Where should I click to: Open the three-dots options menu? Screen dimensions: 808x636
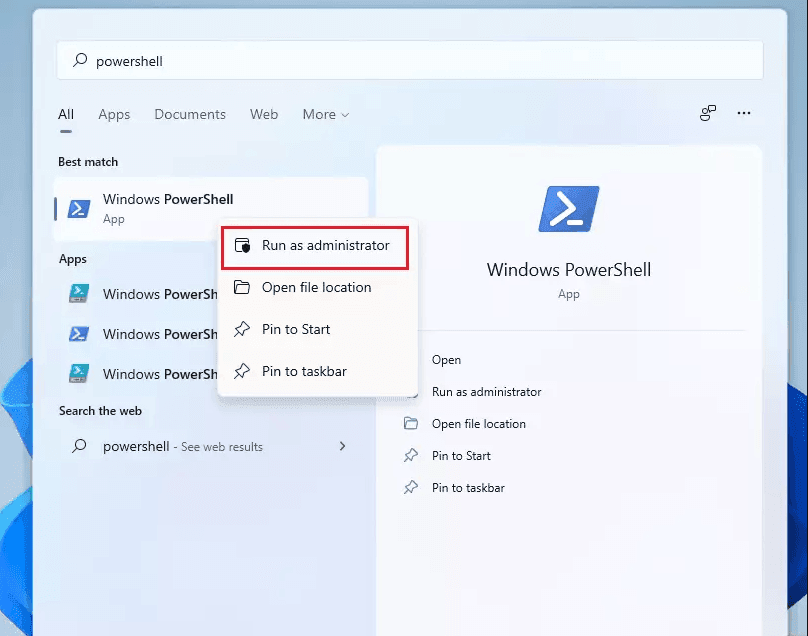[x=744, y=113]
